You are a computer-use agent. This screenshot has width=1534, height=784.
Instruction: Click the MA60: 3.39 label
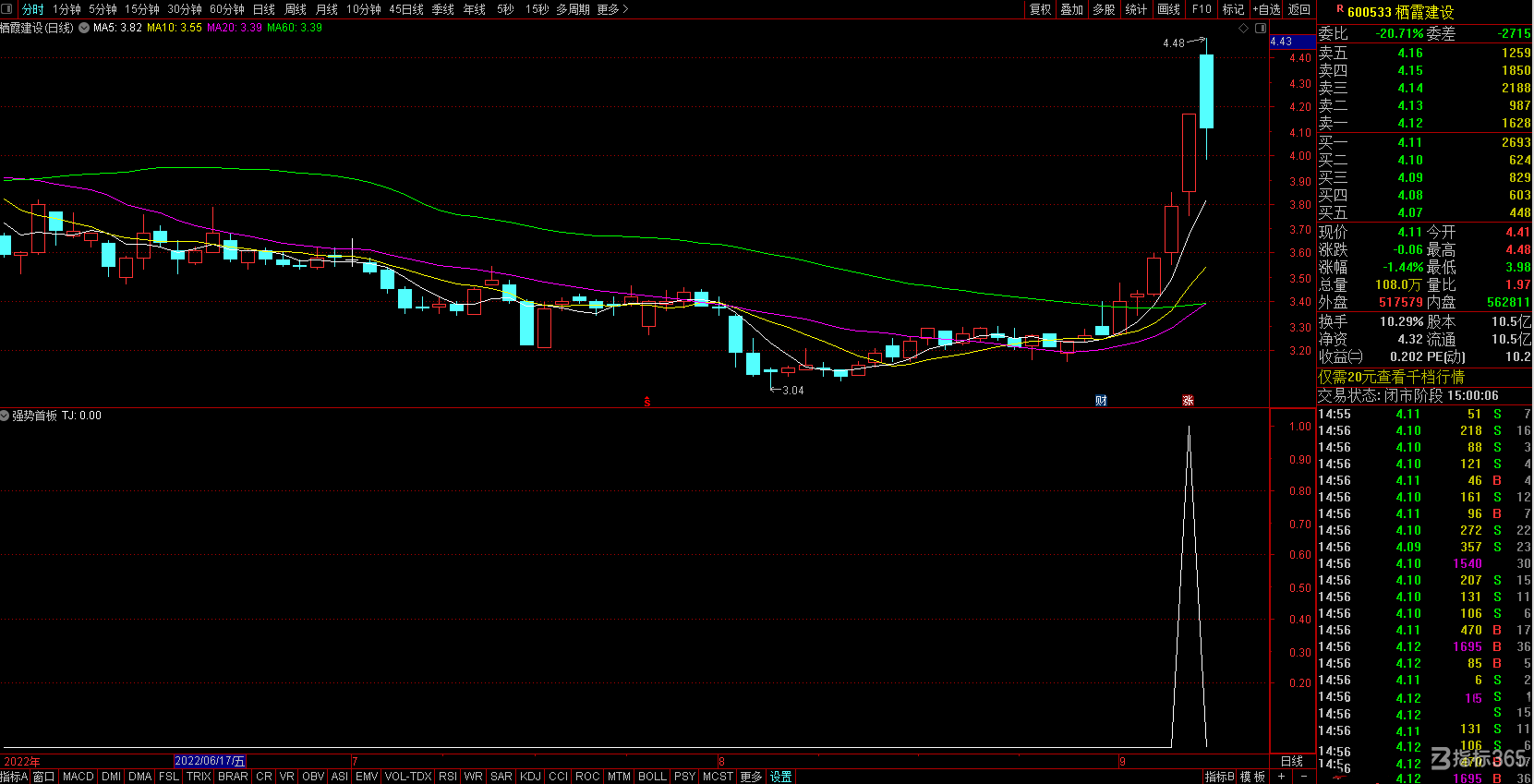[x=295, y=28]
